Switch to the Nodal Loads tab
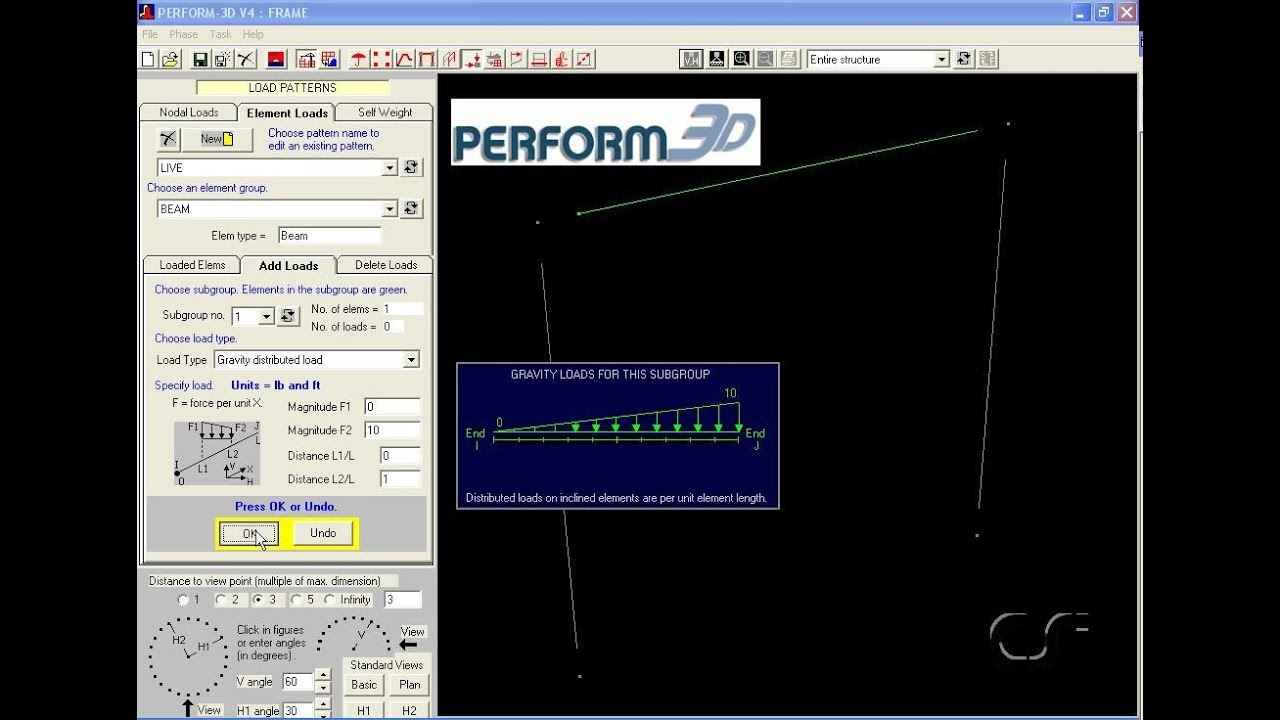 click(188, 112)
